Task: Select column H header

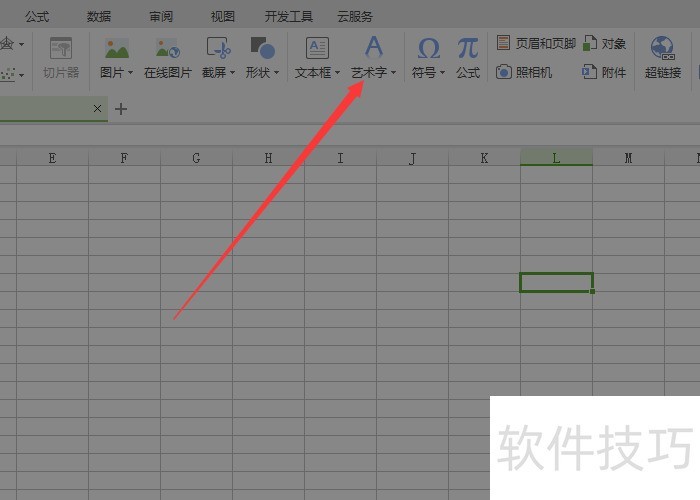Action: 268,158
